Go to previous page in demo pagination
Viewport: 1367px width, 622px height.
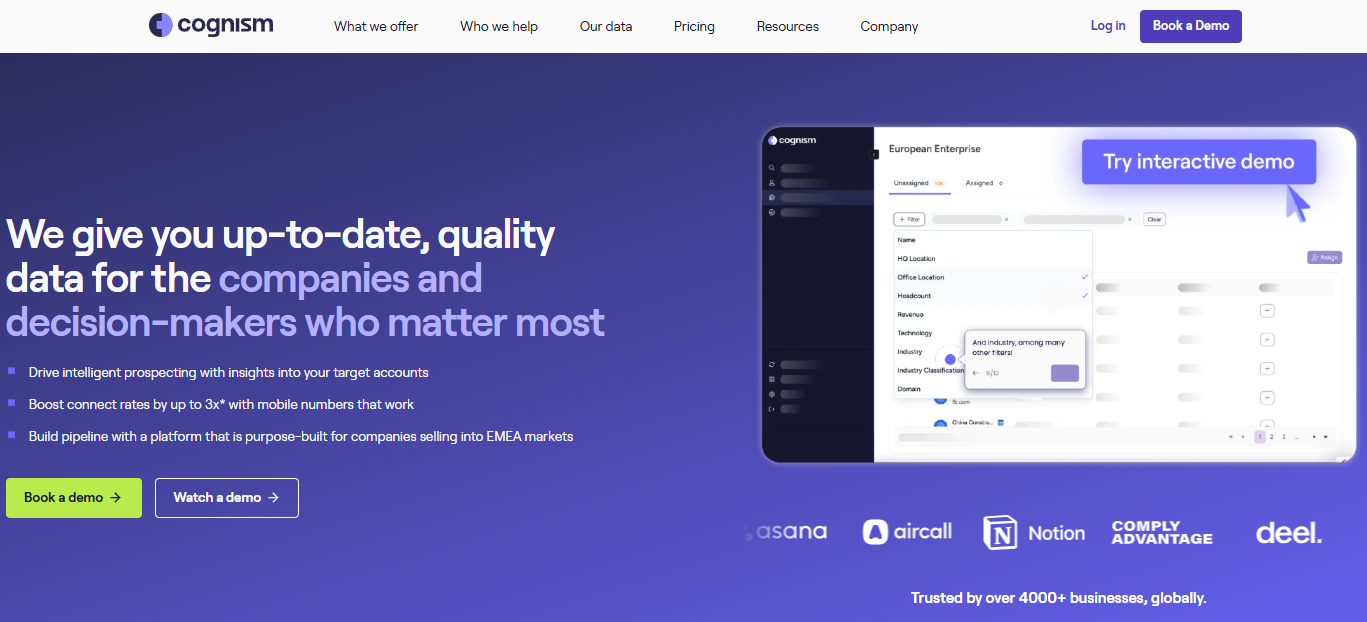click(1243, 437)
